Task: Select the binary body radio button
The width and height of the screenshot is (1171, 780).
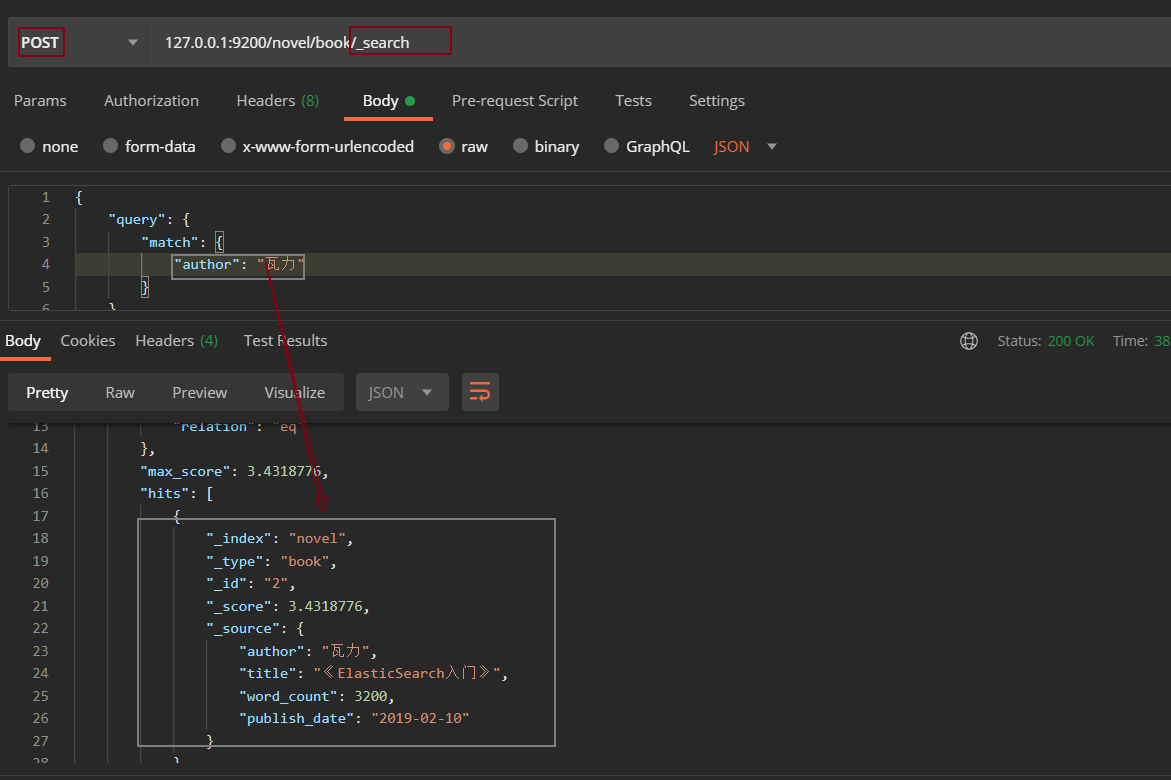Action: click(520, 146)
